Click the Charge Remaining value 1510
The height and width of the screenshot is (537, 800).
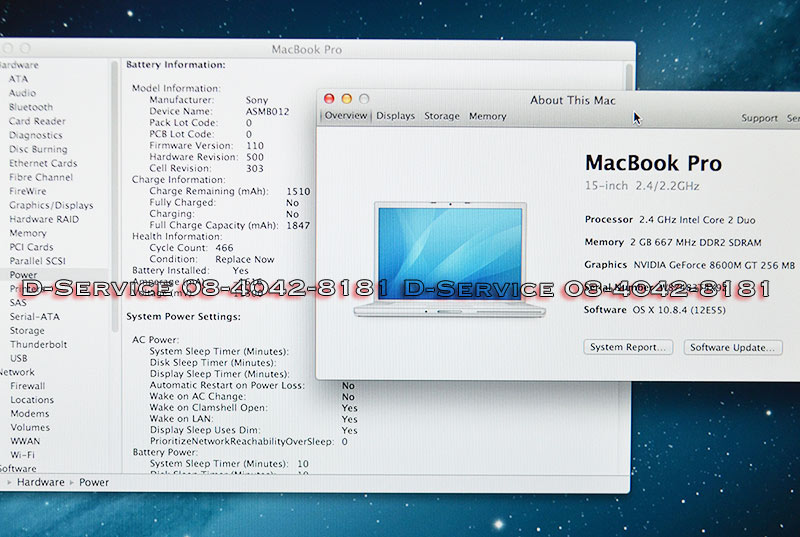click(298, 191)
